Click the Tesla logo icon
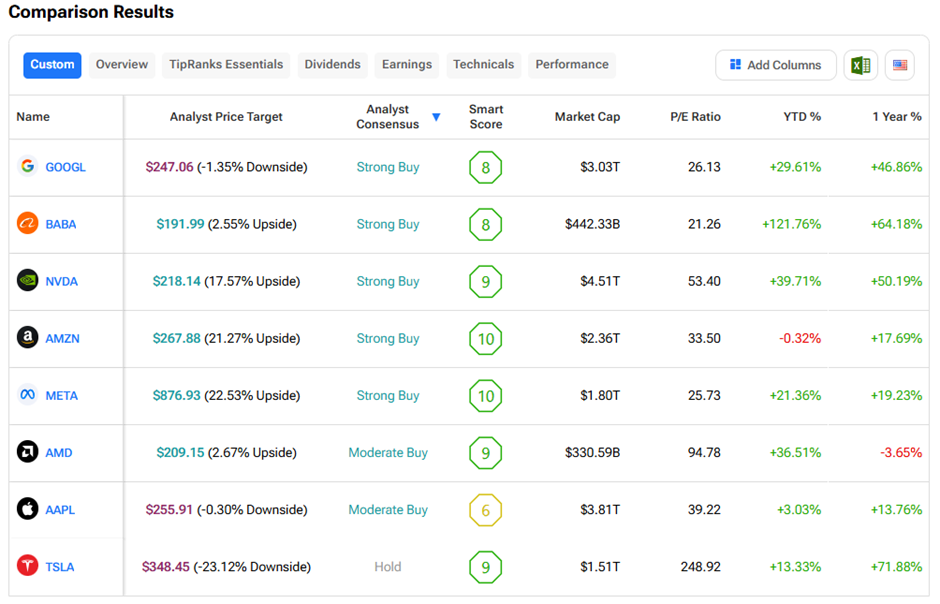 point(28,566)
